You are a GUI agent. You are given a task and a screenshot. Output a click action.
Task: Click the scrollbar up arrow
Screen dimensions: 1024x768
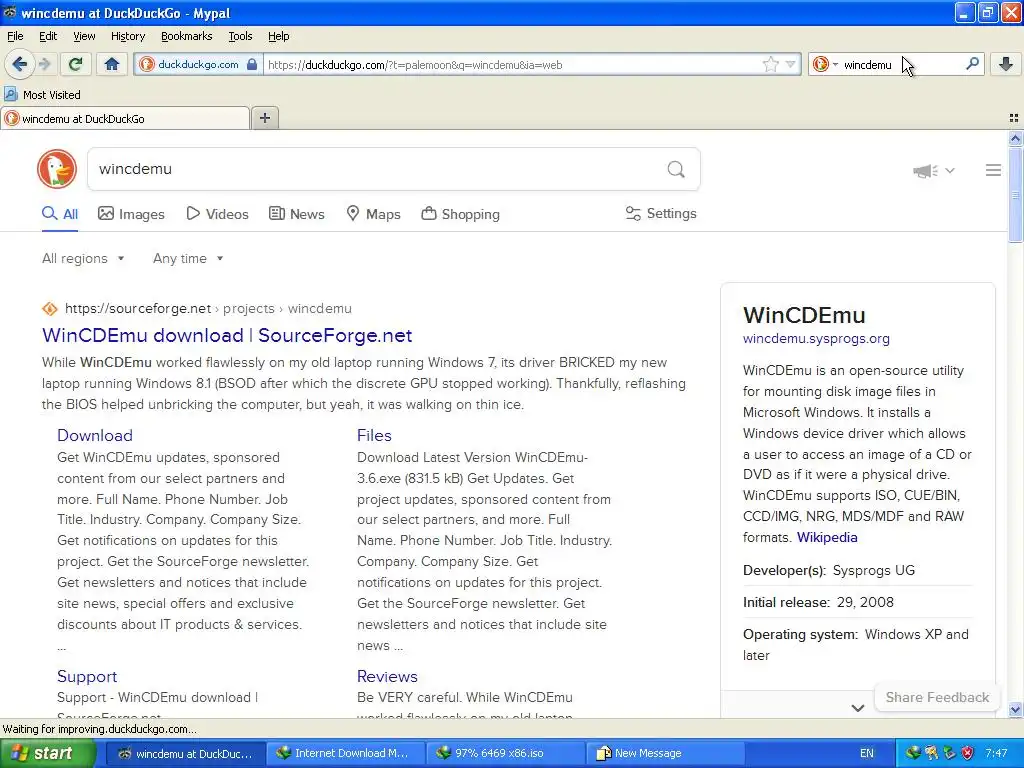[x=1015, y=138]
